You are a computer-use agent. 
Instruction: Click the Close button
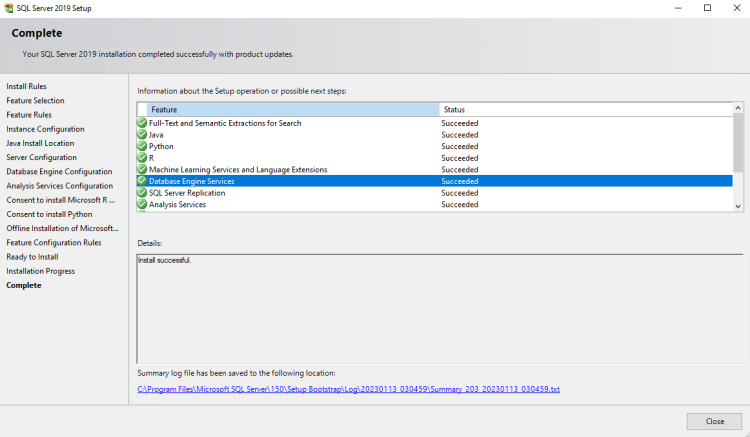pyautogui.click(x=715, y=421)
